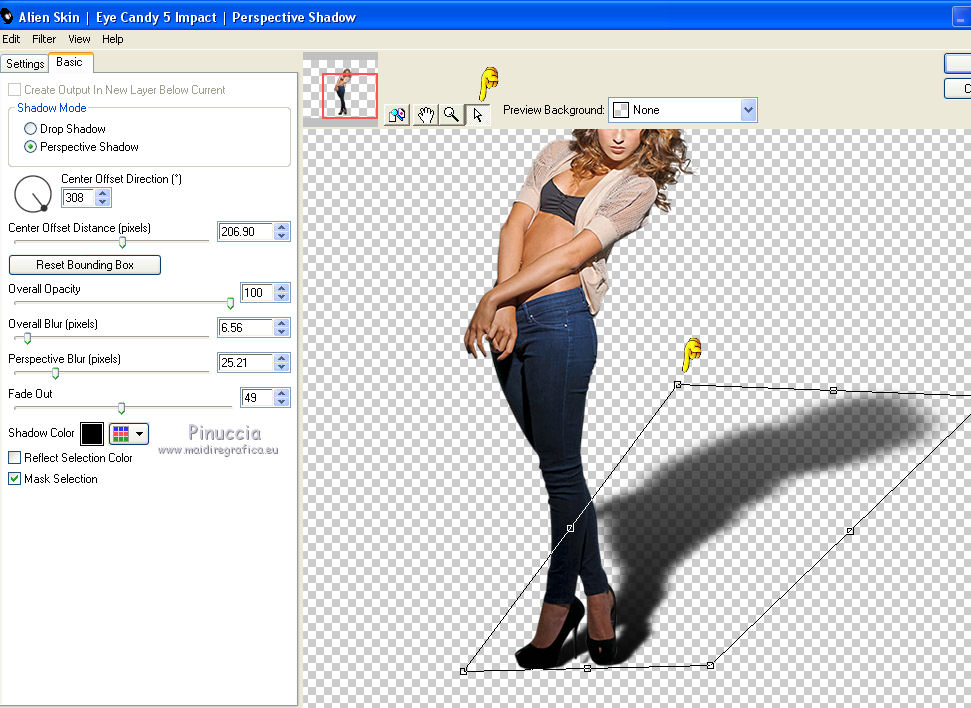
Task: Increase Center Offset Direction value
Action: (103, 193)
